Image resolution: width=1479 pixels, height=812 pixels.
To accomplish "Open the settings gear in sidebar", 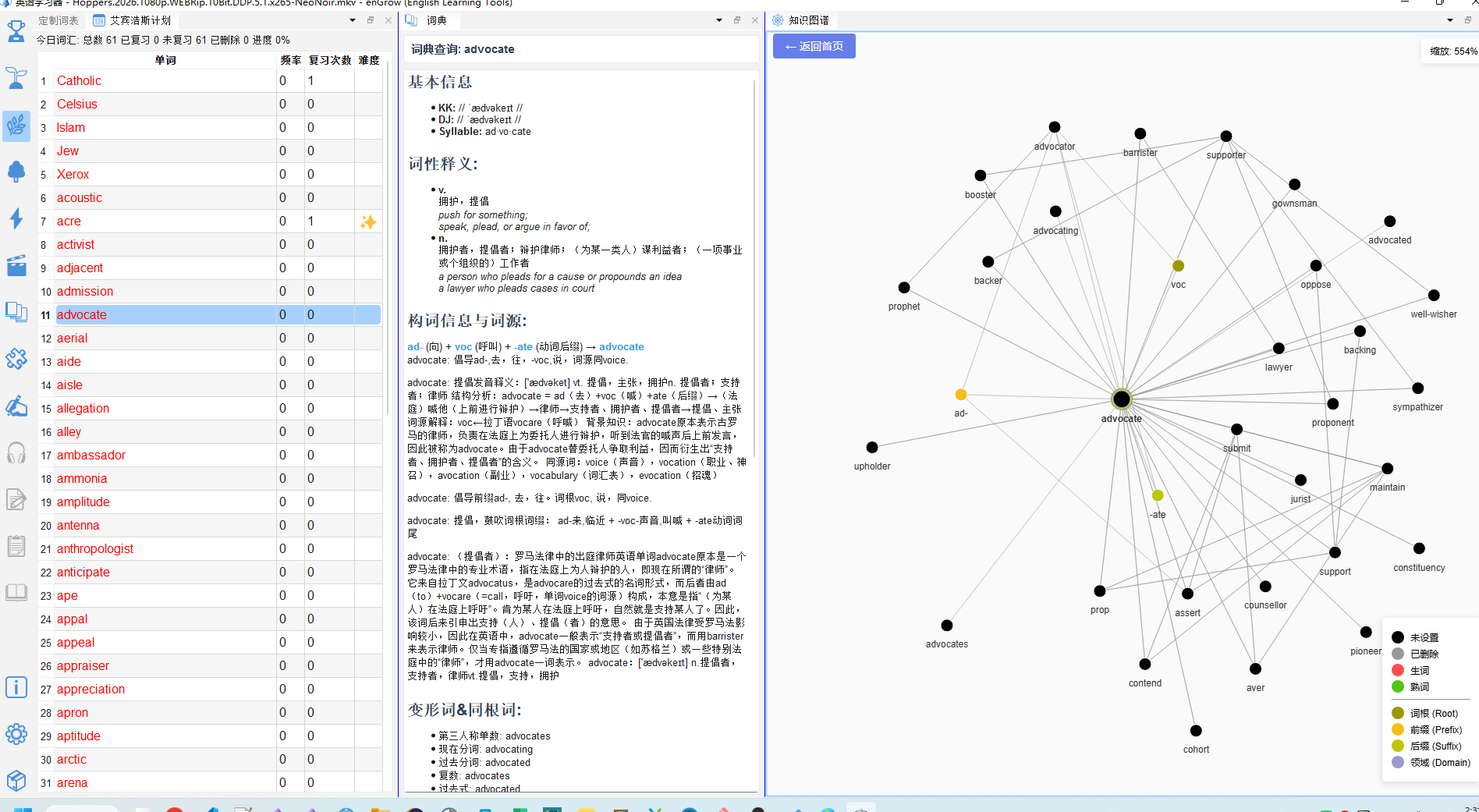I will (16, 734).
